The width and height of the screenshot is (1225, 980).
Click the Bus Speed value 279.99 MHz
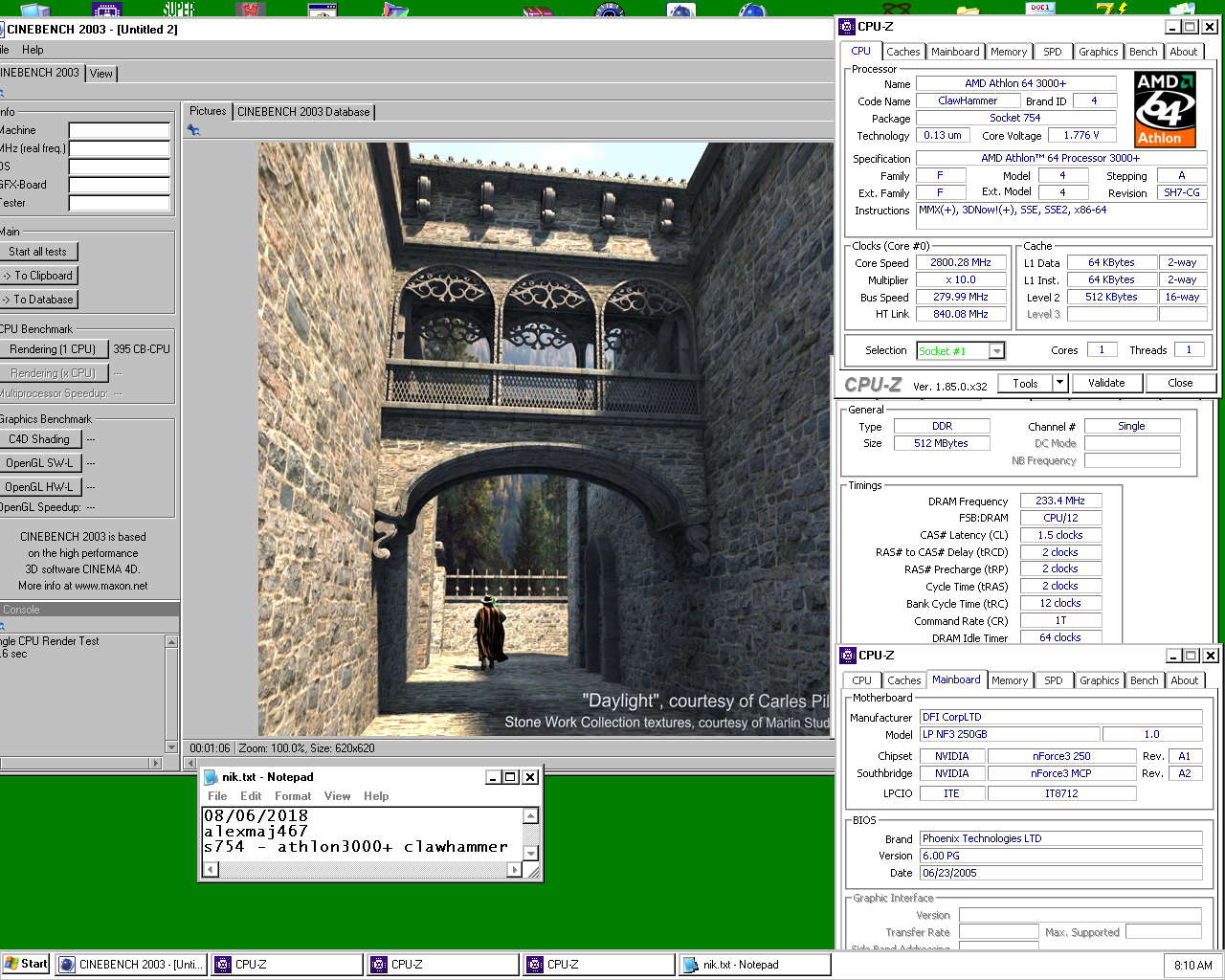click(961, 297)
